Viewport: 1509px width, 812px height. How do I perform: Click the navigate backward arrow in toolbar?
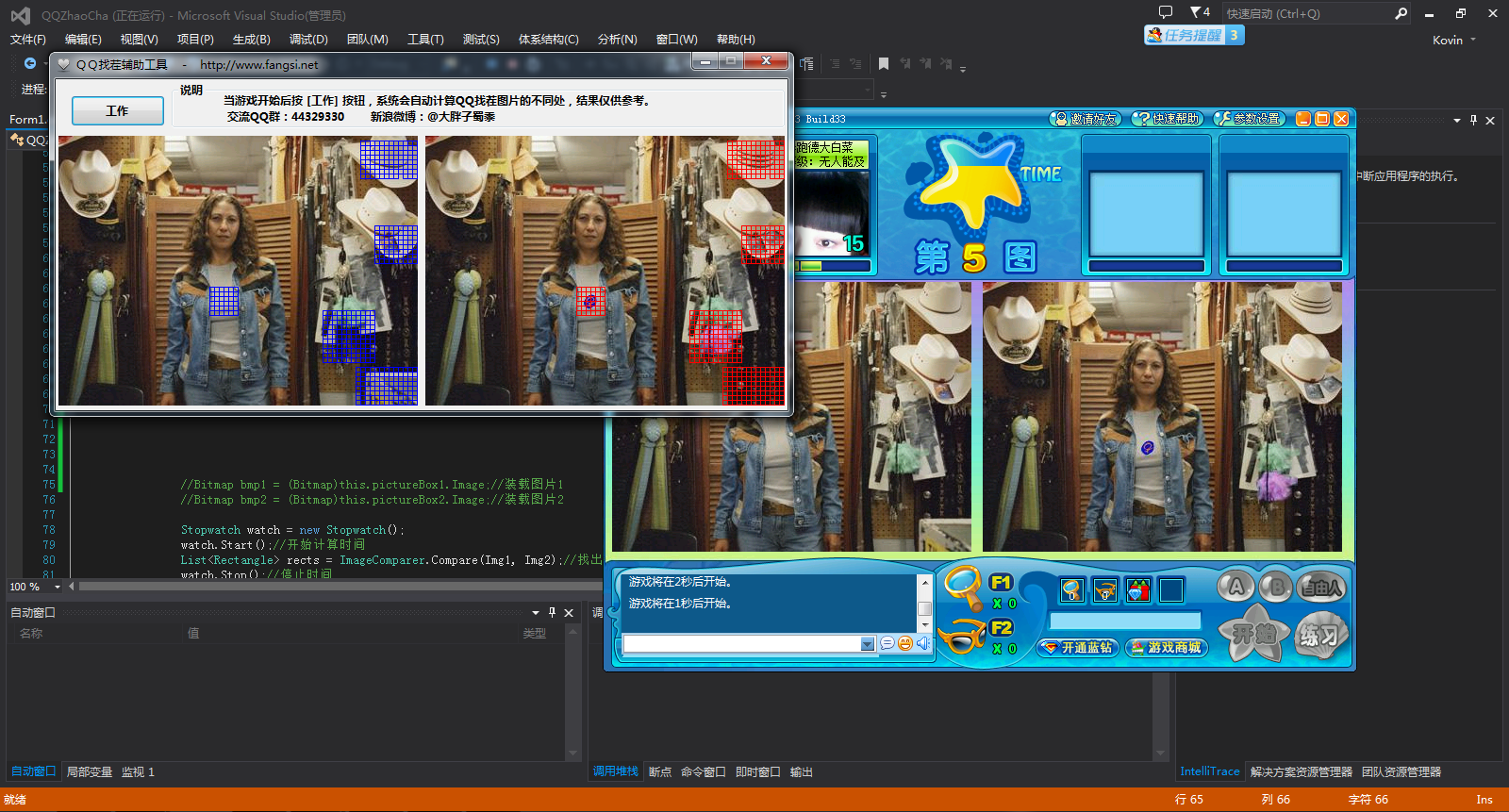pyautogui.click(x=30, y=63)
